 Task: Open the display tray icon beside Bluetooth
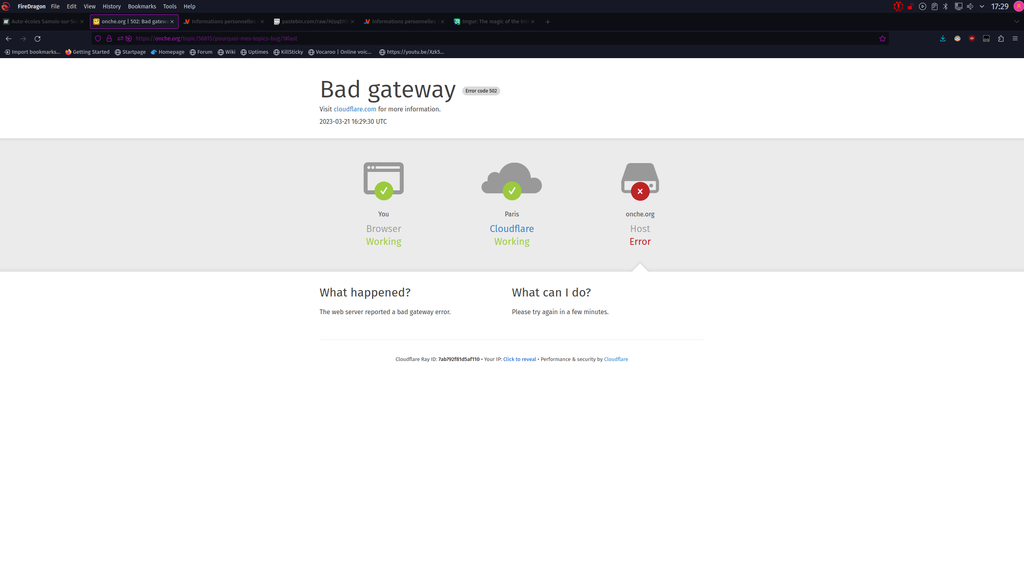(959, 7)
